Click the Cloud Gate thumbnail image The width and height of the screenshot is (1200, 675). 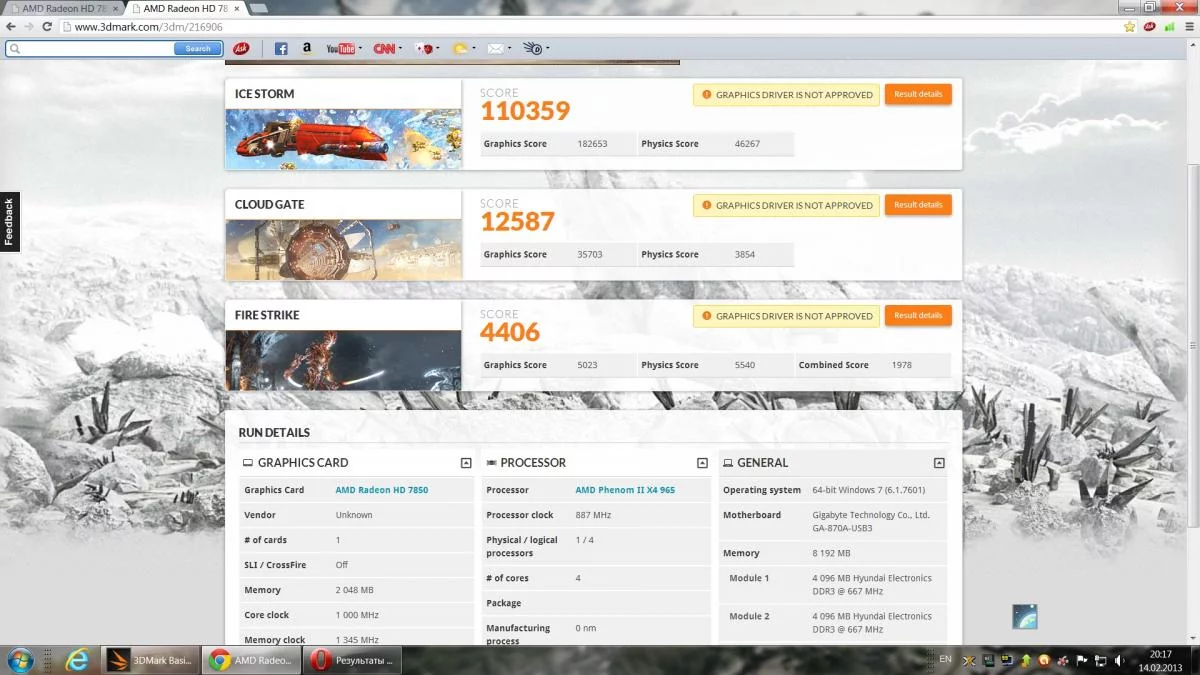343,250
